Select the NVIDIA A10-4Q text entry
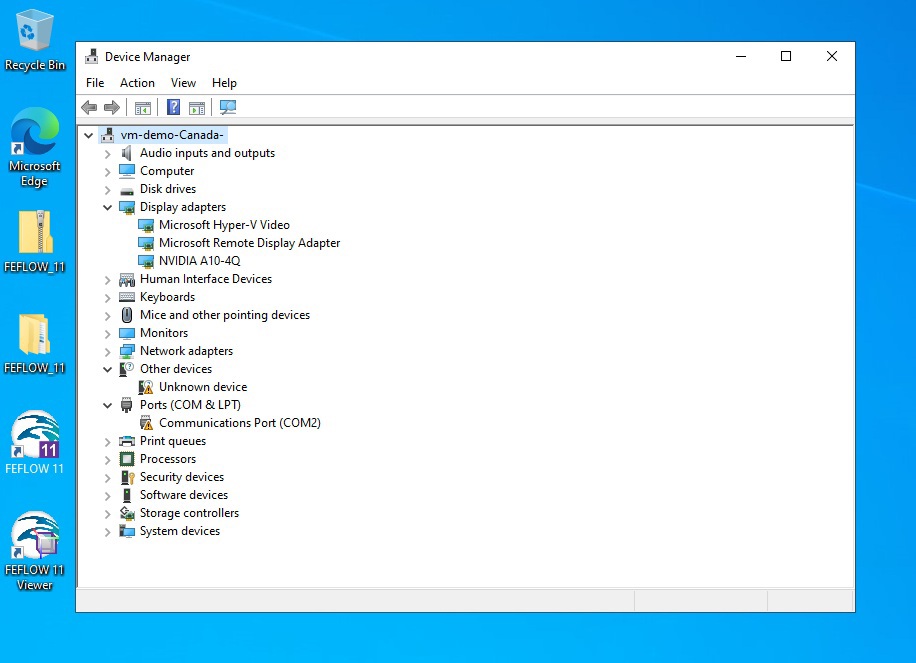This screenshot has height=663, width=916. pos(200,261)
